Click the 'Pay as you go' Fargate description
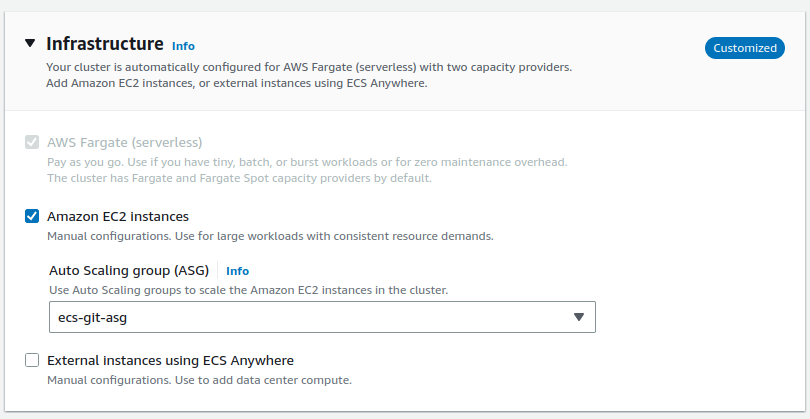The image size is (810, 419). (306, 162)
